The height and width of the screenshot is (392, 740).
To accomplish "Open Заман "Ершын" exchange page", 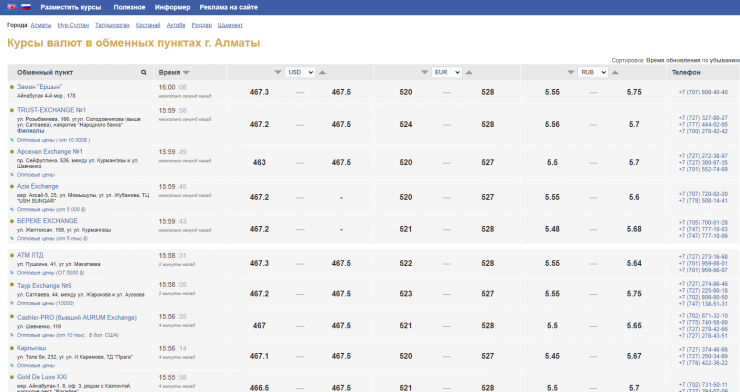I will coord(39,87).
